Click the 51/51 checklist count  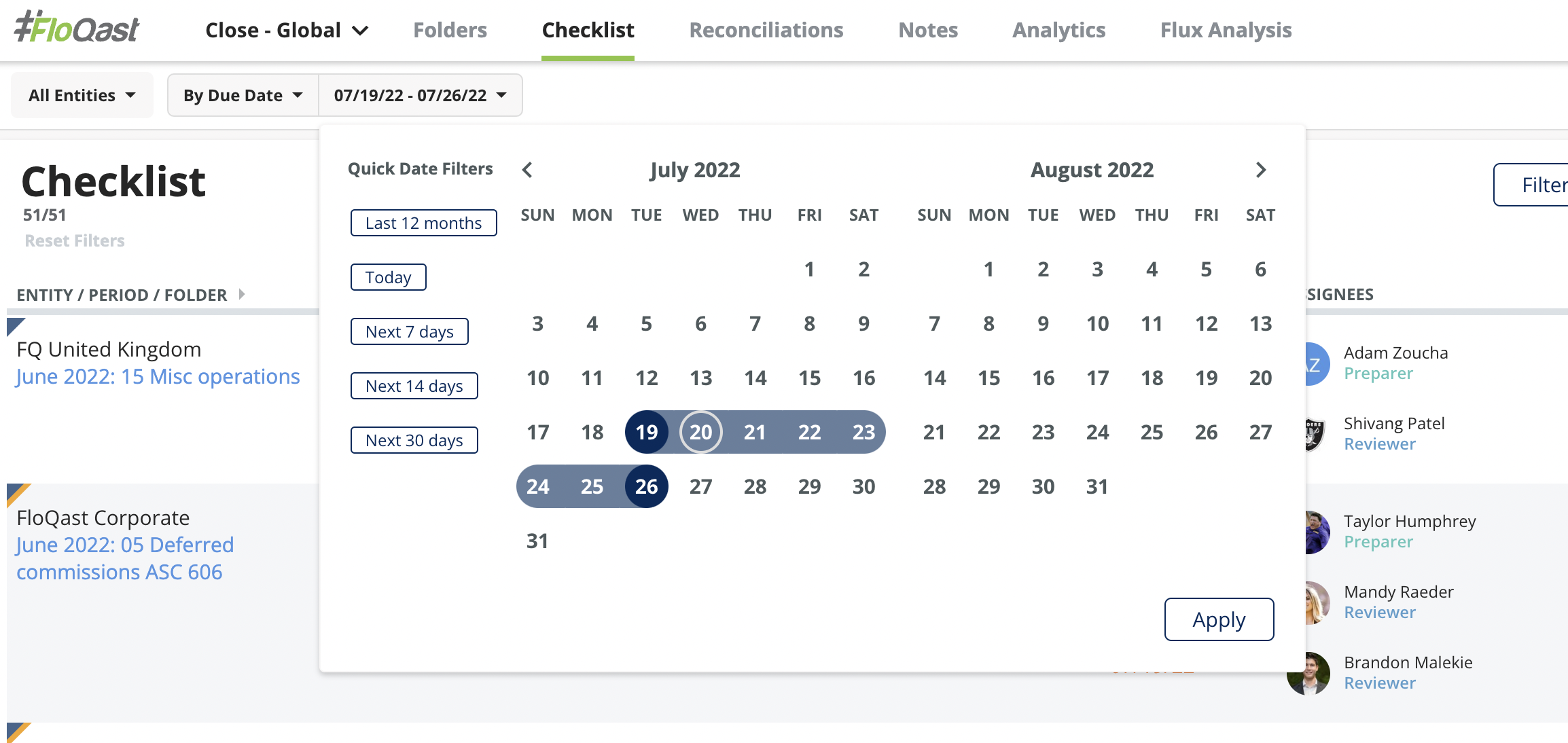click(x=45, y=215)
